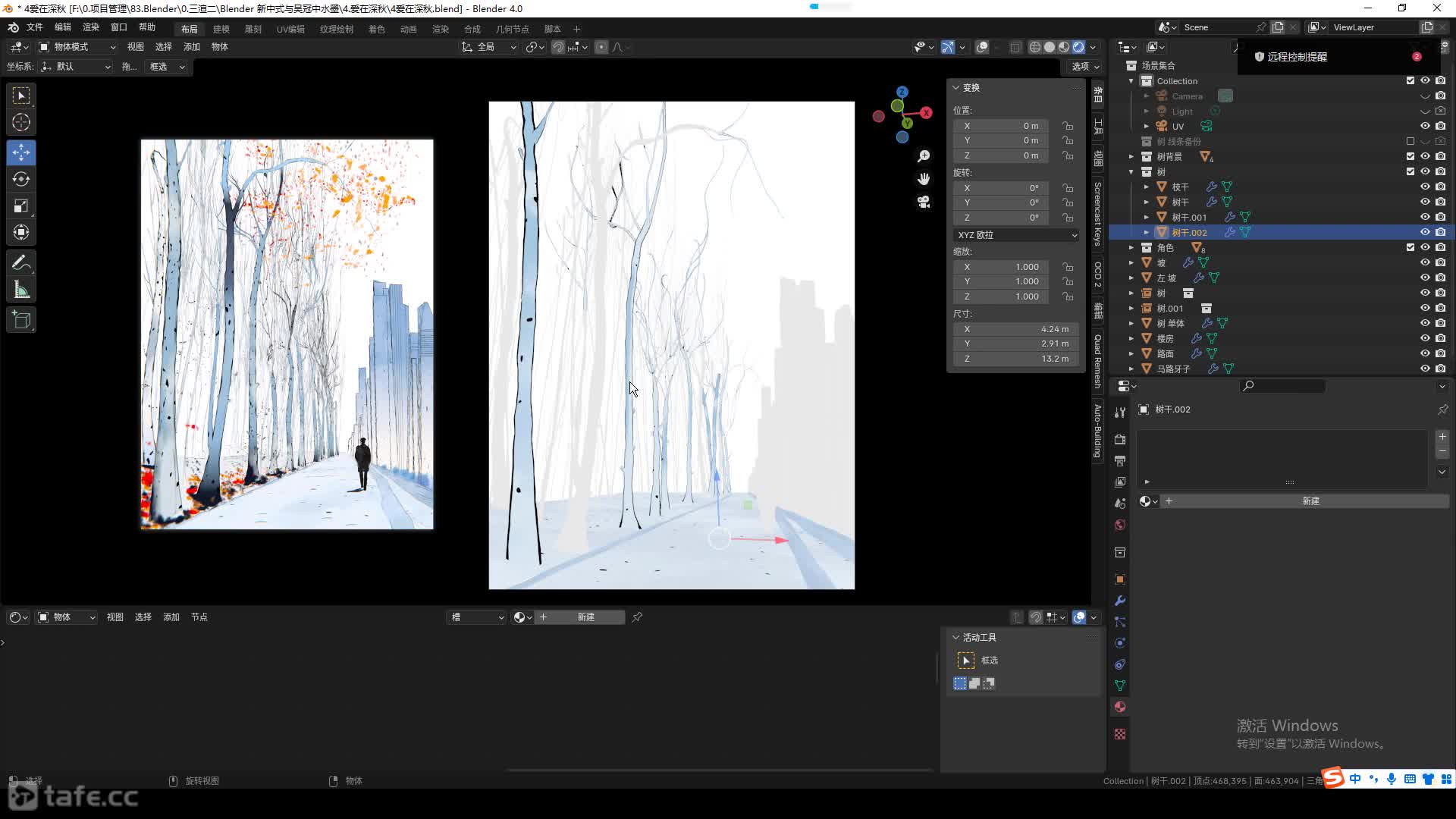Open the Object Data mesh properties tab
The height and width of the screenshot is (819, 1456).
1120,686
